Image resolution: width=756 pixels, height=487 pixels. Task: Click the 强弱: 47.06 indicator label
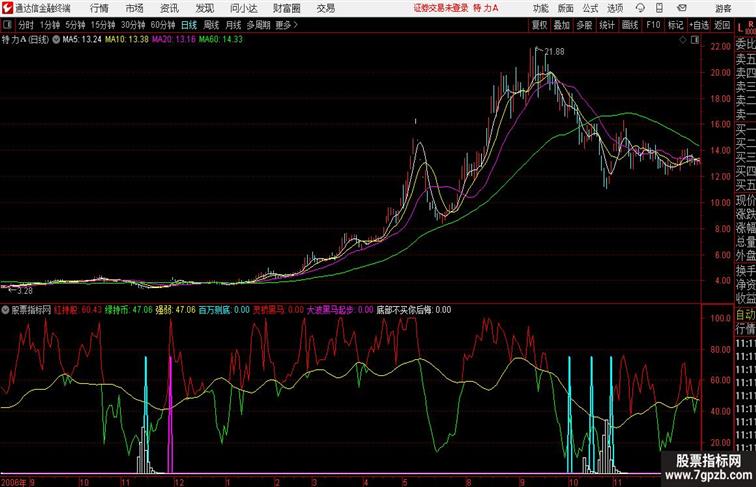coord(176,310)
